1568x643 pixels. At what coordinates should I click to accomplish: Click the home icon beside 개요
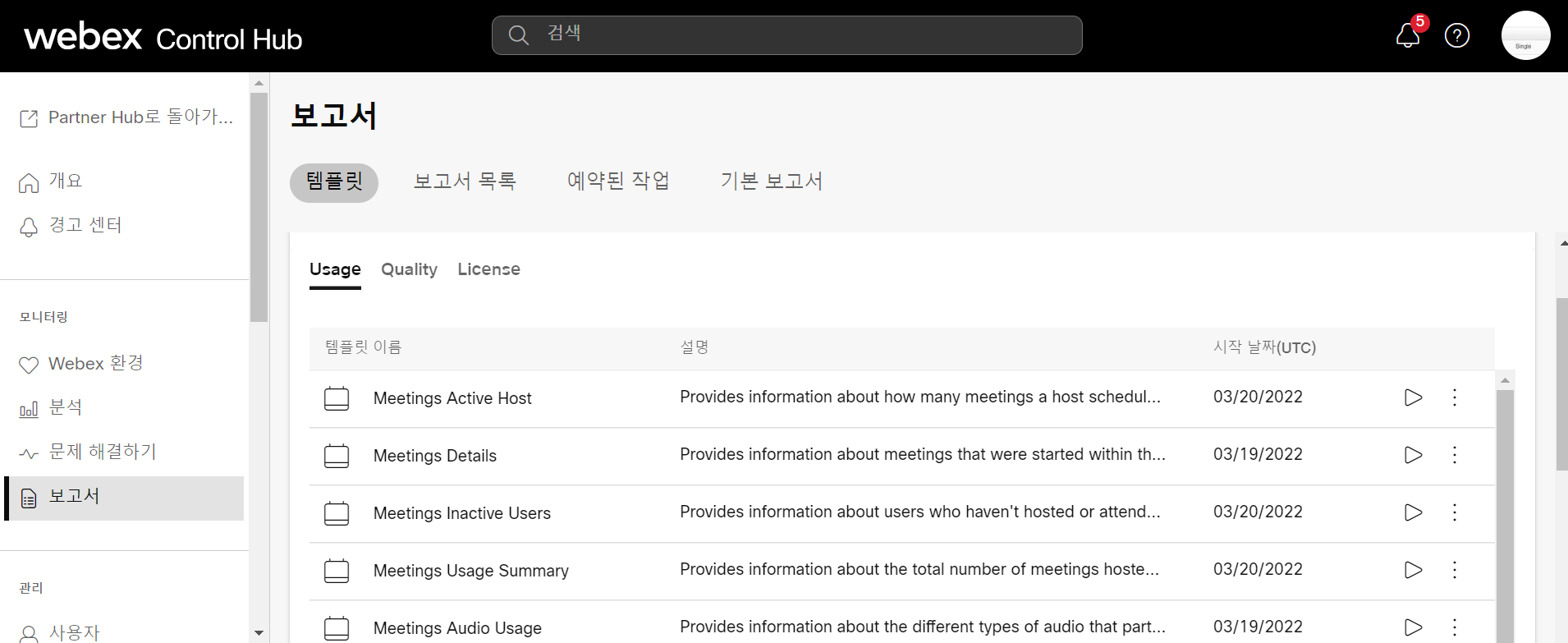[29, 182]
